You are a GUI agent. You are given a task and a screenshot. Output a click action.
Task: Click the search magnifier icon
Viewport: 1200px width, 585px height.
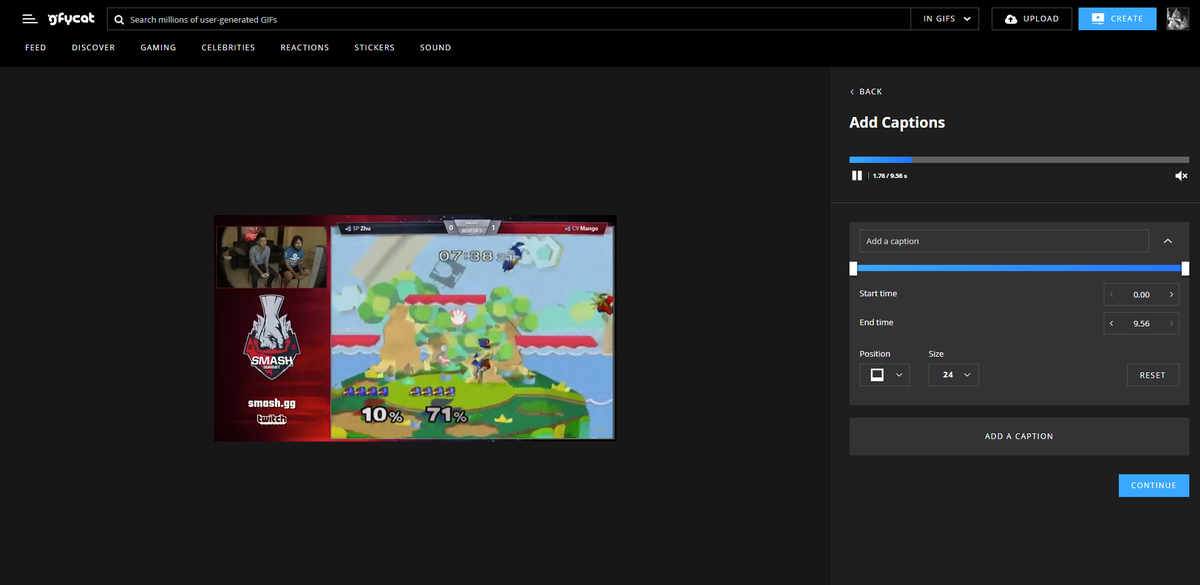pos(119,19)
